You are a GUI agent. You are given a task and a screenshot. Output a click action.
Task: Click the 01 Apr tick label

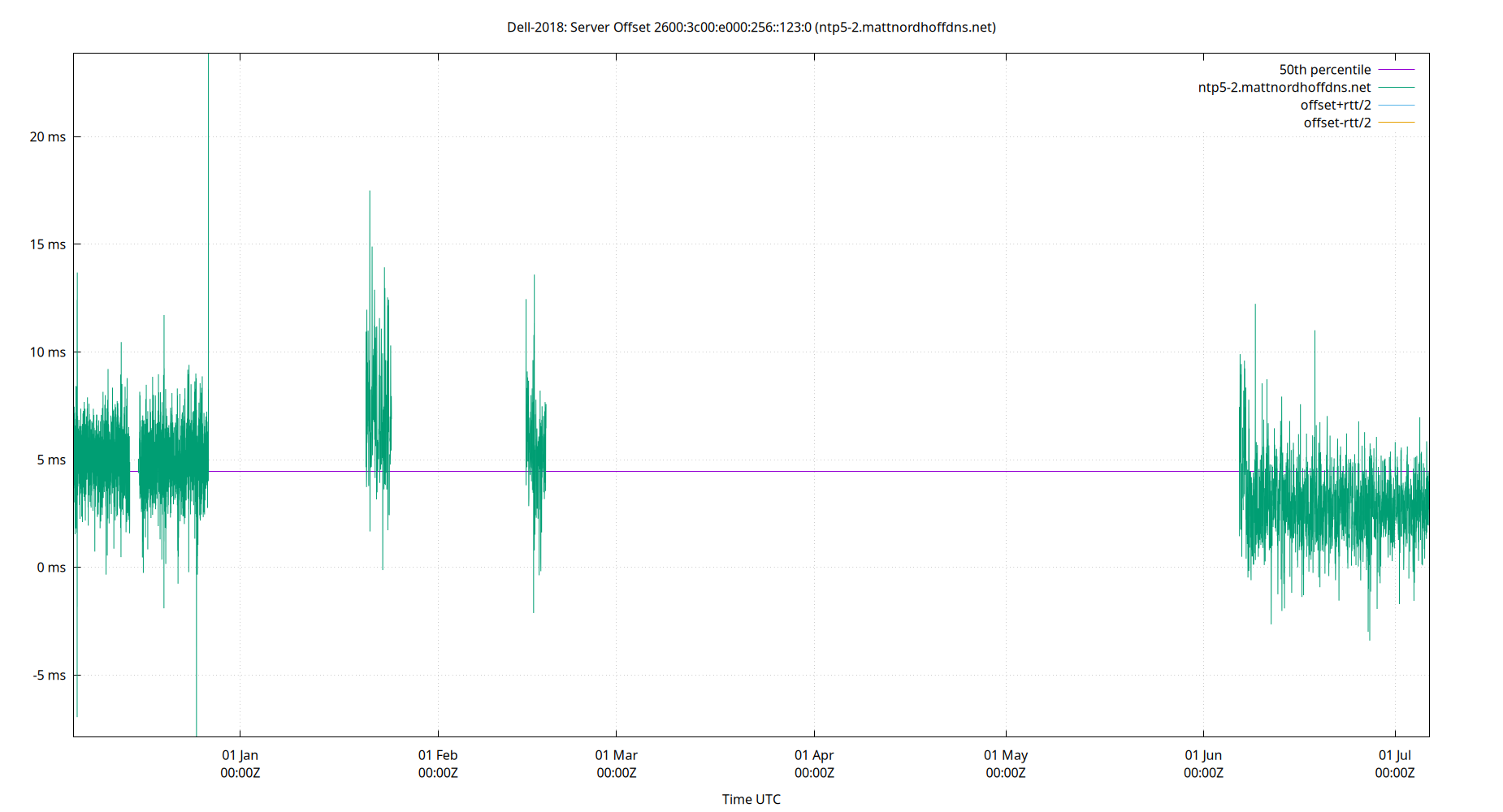(x=813, y=755)
